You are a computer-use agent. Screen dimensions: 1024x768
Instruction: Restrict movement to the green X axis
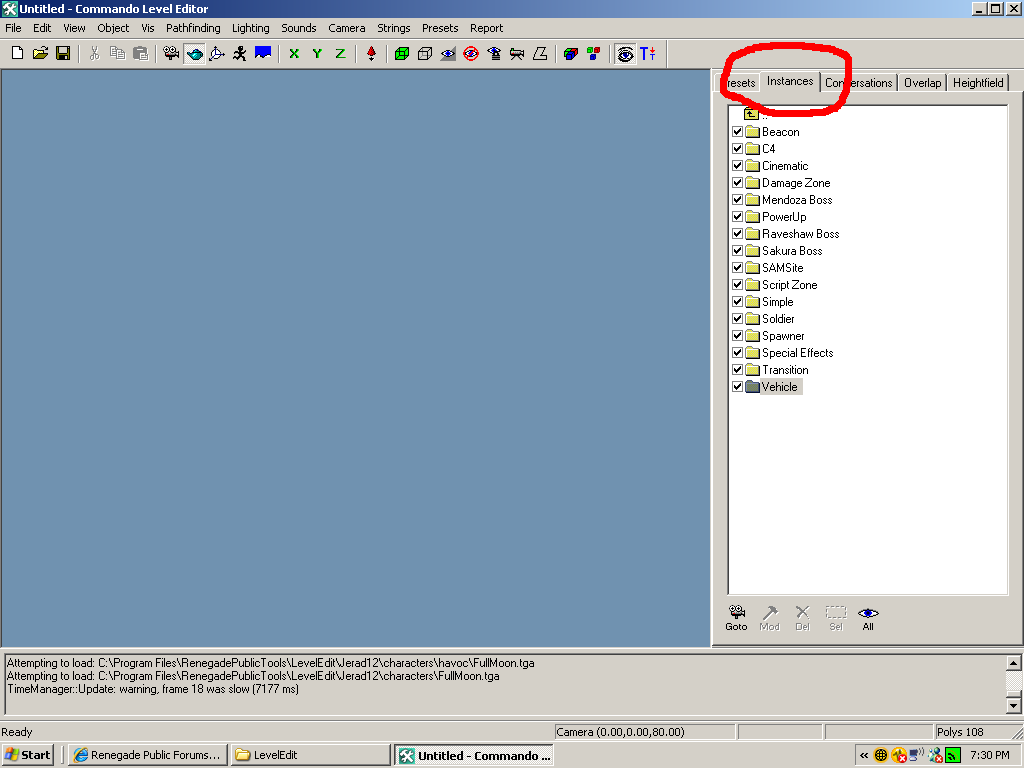pyautogui.click(x=294, y=53)
